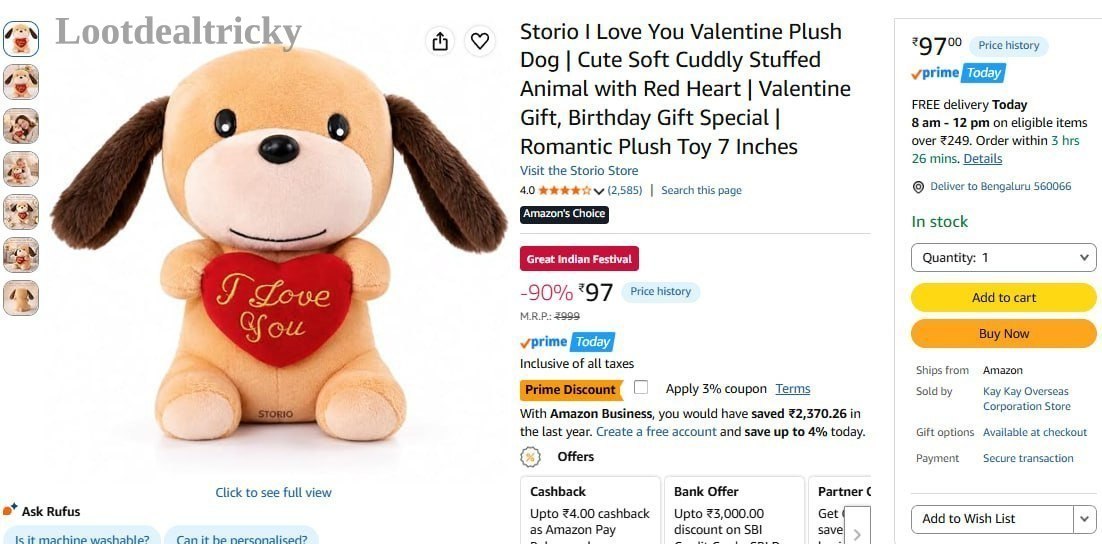The image size is (1102, 544).
Task: Click the offers percent badge icon
Action: [531, 457]
